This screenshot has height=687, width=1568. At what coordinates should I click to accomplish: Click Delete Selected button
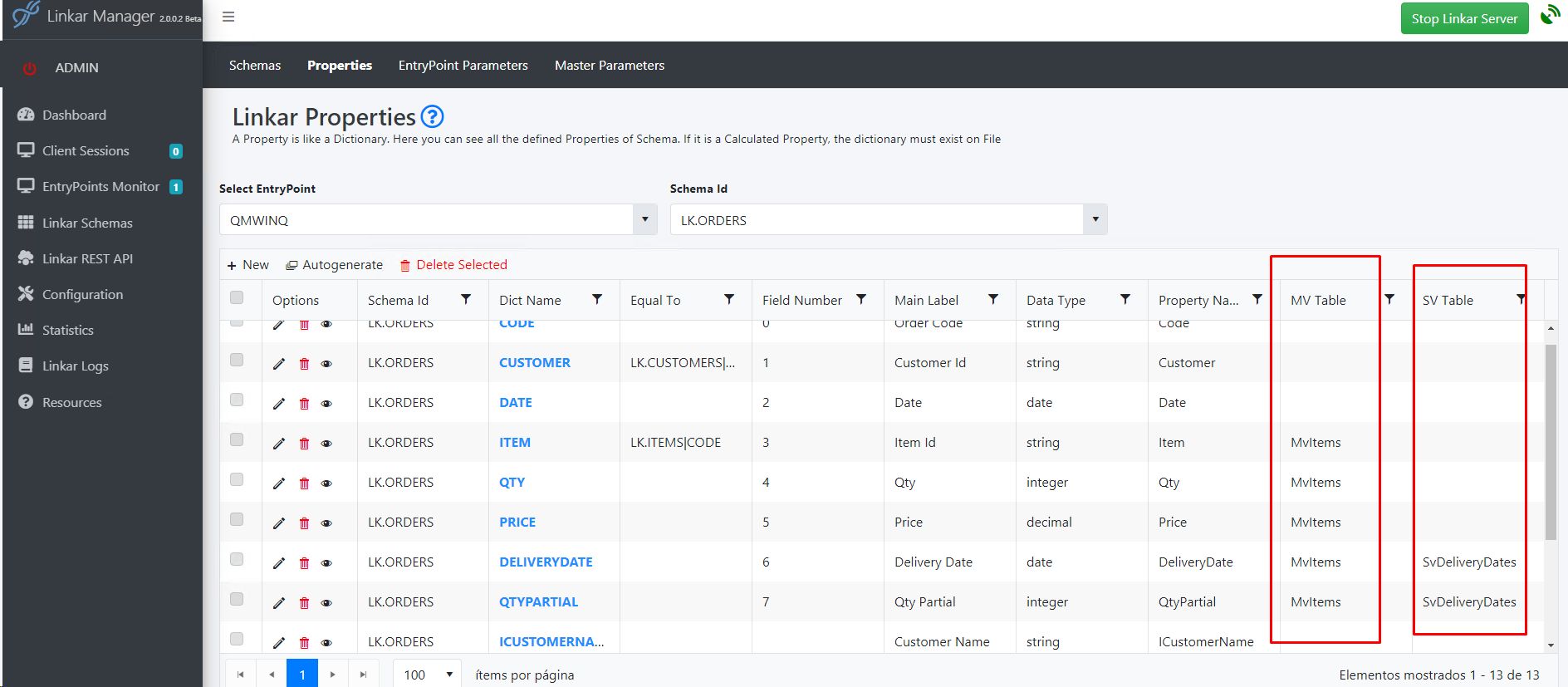tap(453, 265)
